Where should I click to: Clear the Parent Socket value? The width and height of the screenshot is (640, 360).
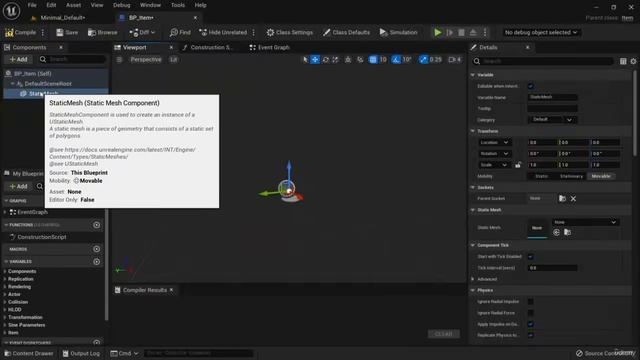coord(573,199)
